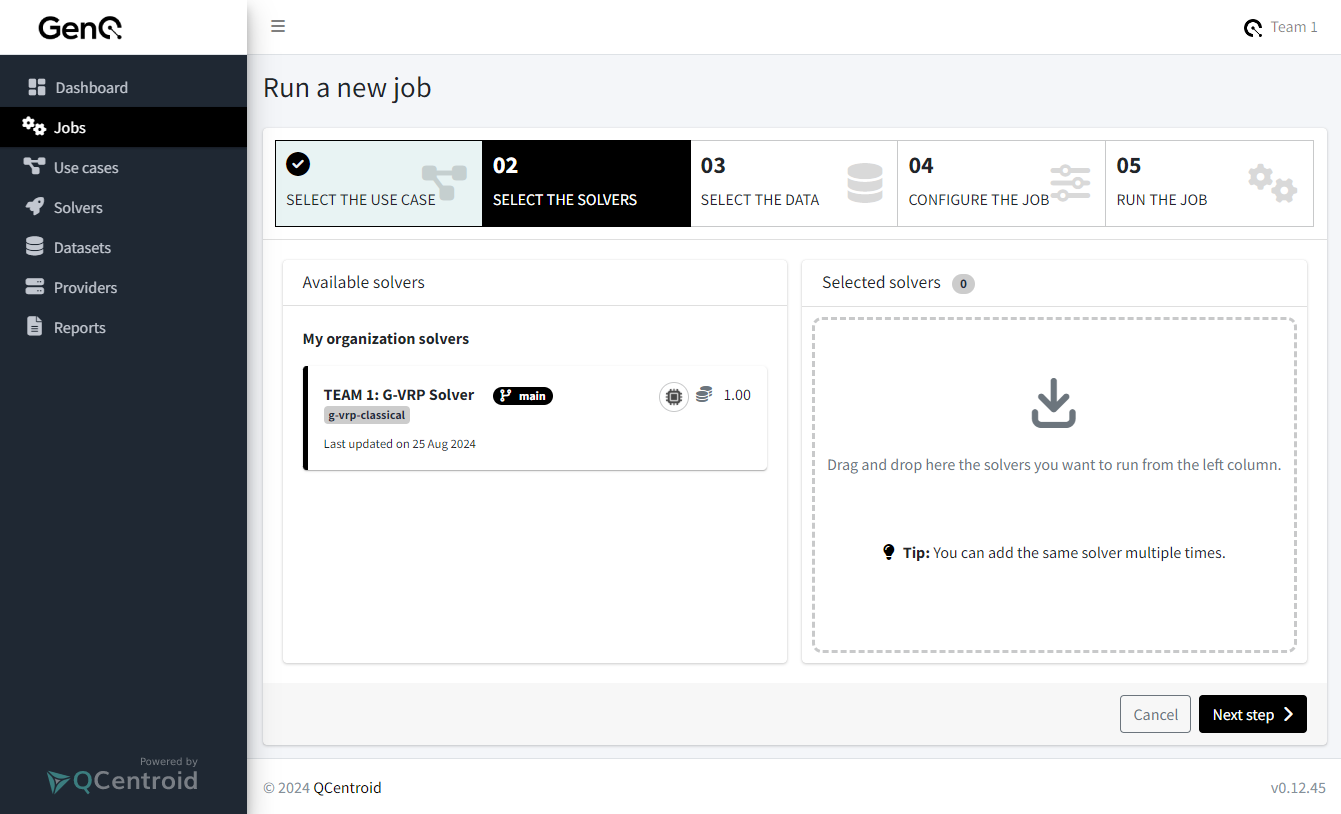This screenshot has height=814, width=1341.
Task: Click the CPU chip icon on G-VRP Solver
Action: point(674,397)
